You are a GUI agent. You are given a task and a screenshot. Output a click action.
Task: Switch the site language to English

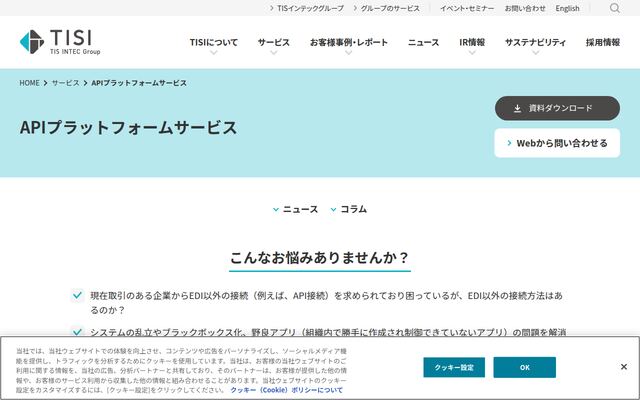567,8
